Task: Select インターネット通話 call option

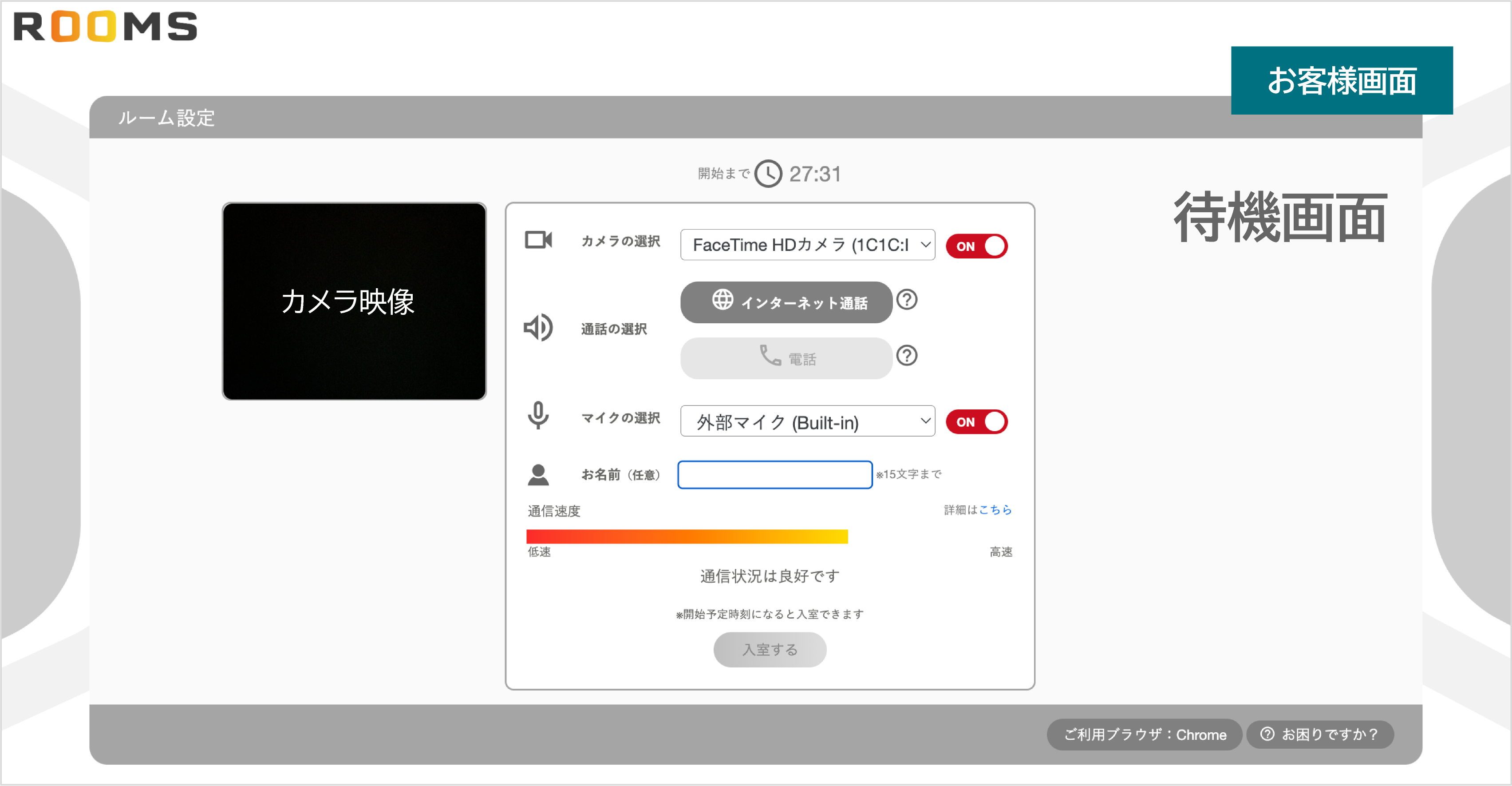Action: click(x=786, y=302)
